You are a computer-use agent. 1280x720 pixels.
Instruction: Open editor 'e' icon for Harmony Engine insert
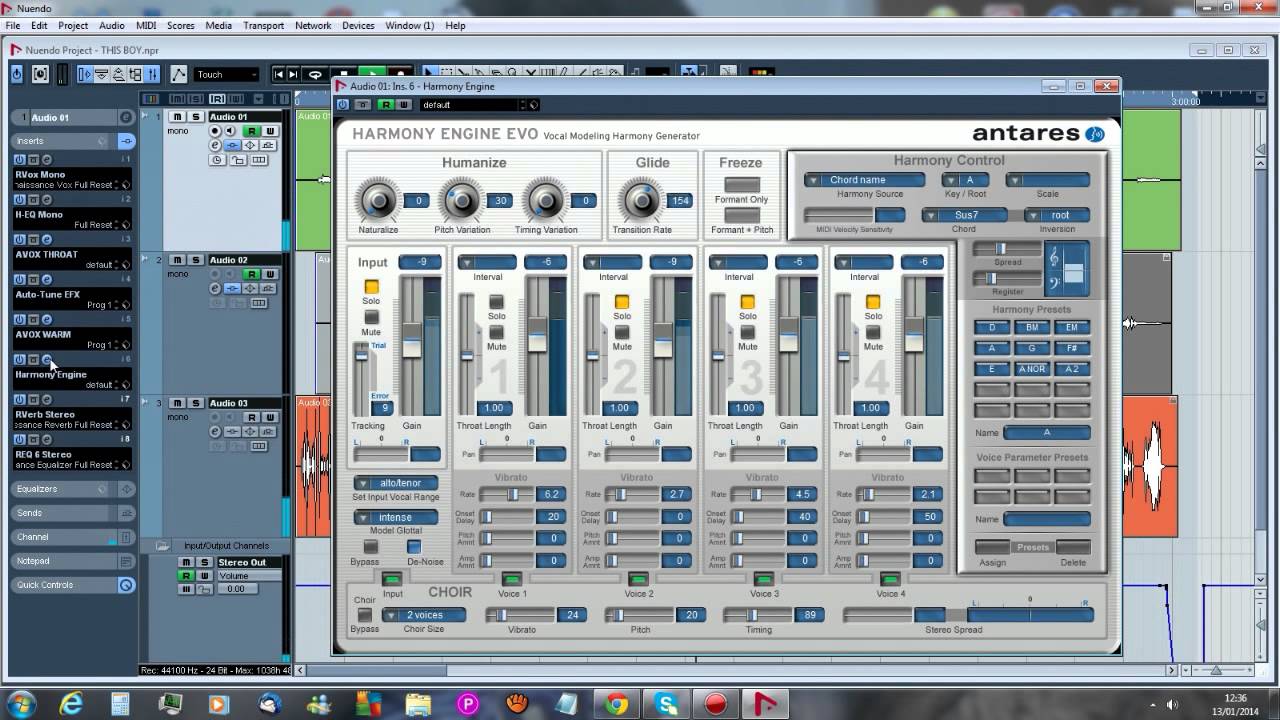pos(46,359)
